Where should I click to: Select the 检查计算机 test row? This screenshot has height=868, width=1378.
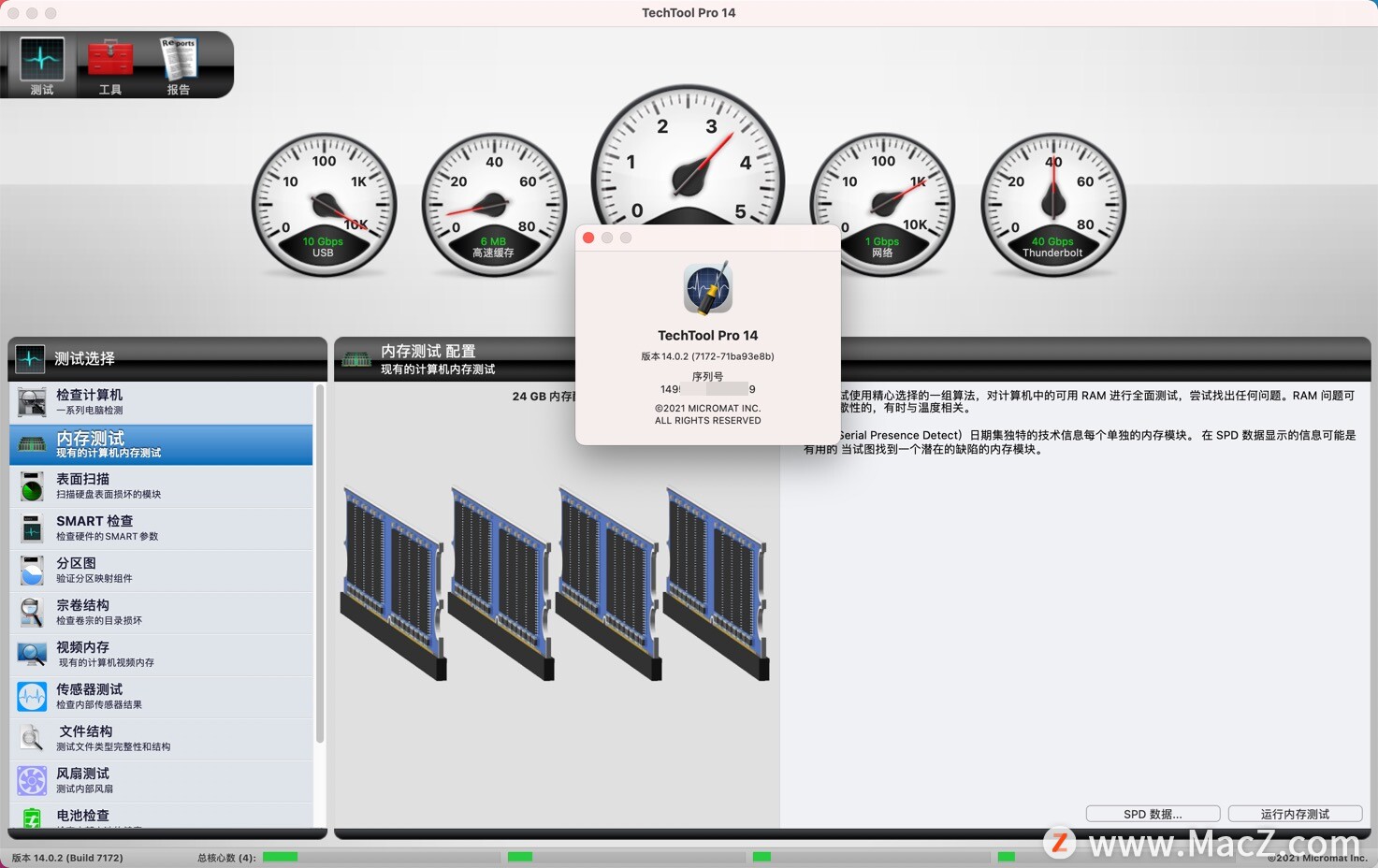click(x=161, y=402)
